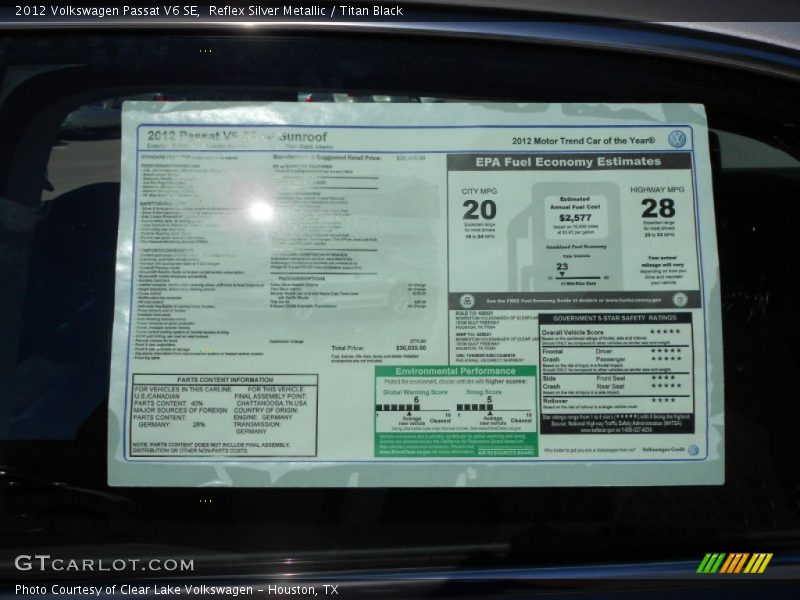Click the Global Warming Score bar
The height and width of the screenshot is (600, 800).
(x=413, y=408)
